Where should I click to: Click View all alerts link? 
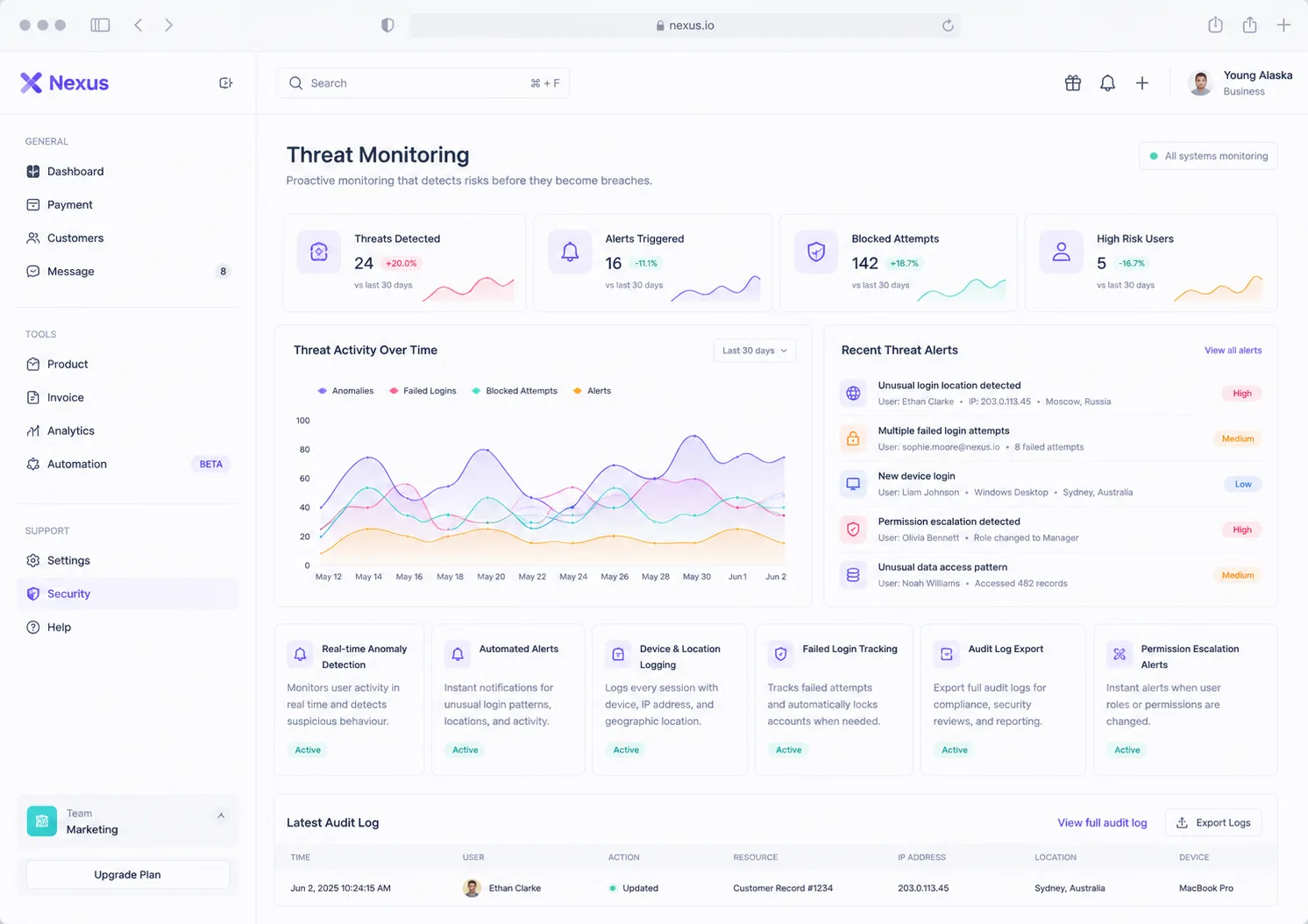pyautogui.click(x=1233, y=350)
